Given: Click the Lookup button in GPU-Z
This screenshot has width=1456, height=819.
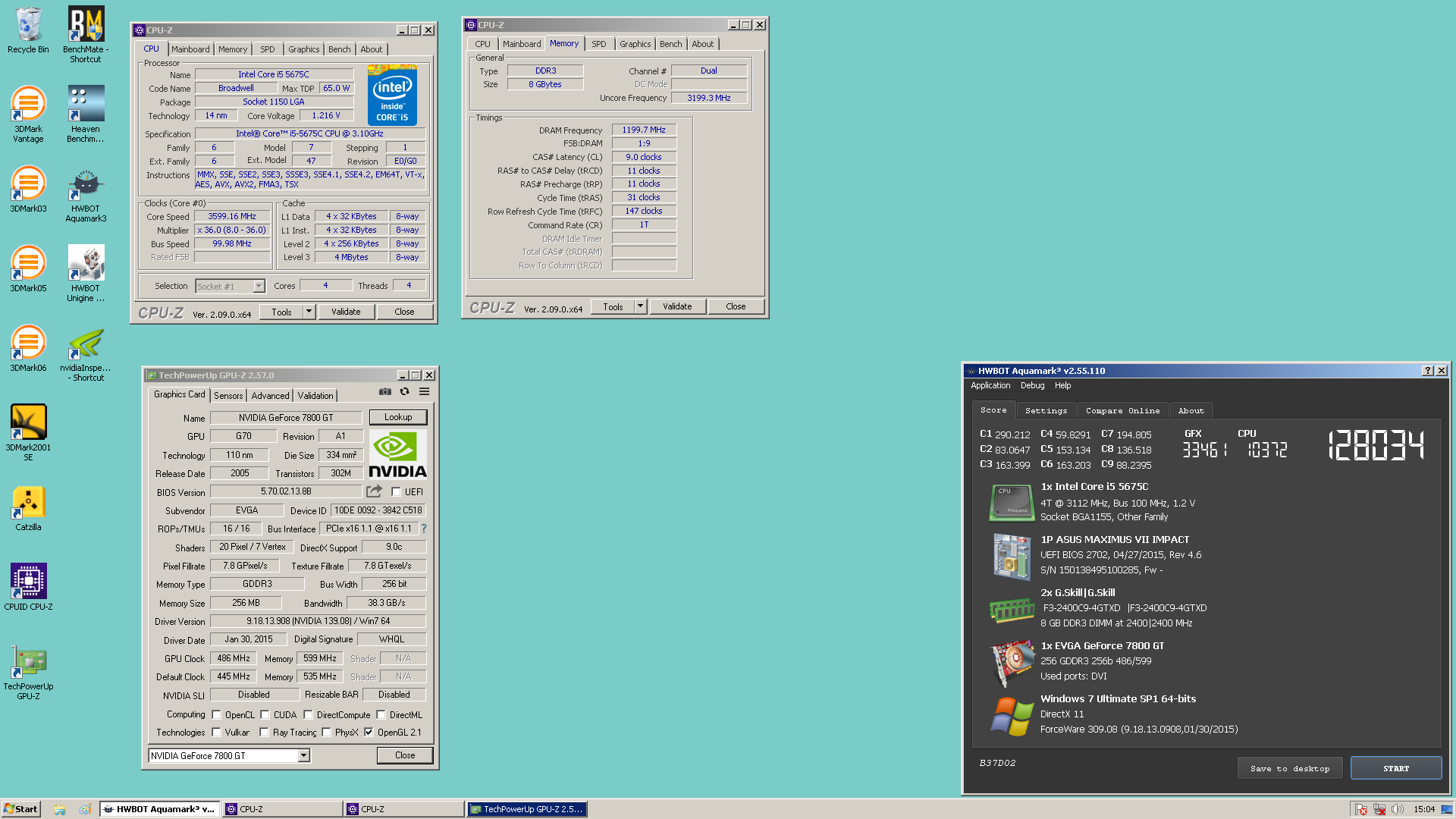Looking at the screenshot, I should pyautogui.click(x=398, y=417).
